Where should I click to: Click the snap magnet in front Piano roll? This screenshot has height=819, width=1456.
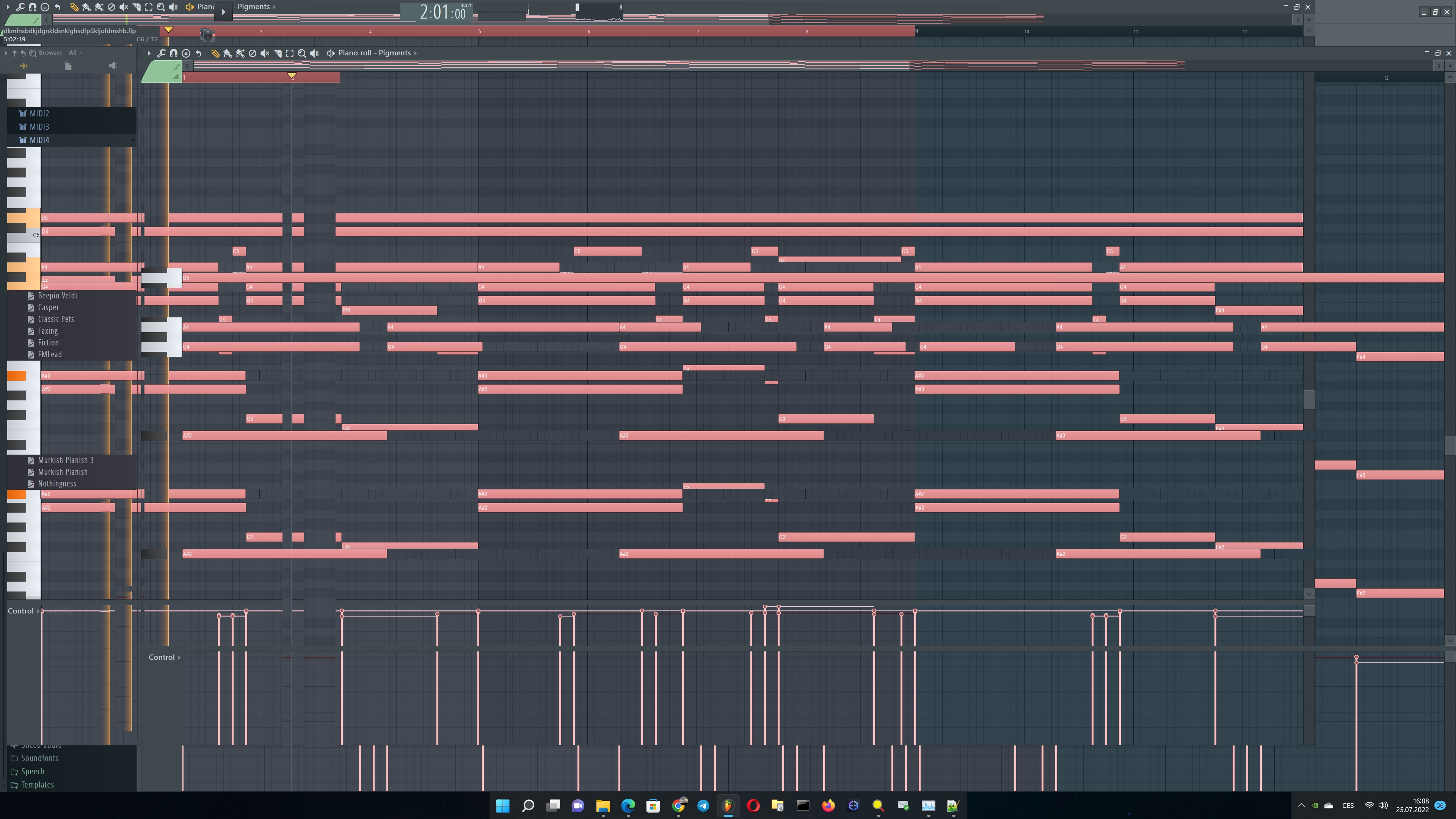[174, 53]
